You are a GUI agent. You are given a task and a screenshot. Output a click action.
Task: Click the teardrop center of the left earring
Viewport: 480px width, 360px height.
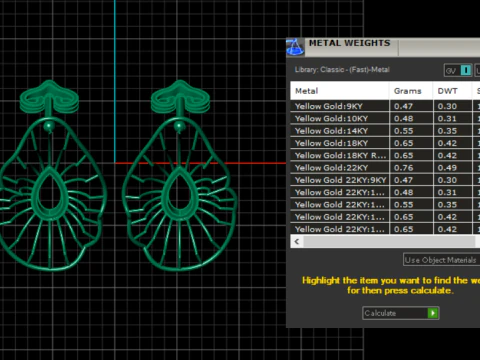pyautogui.click(x=50, y=193)
